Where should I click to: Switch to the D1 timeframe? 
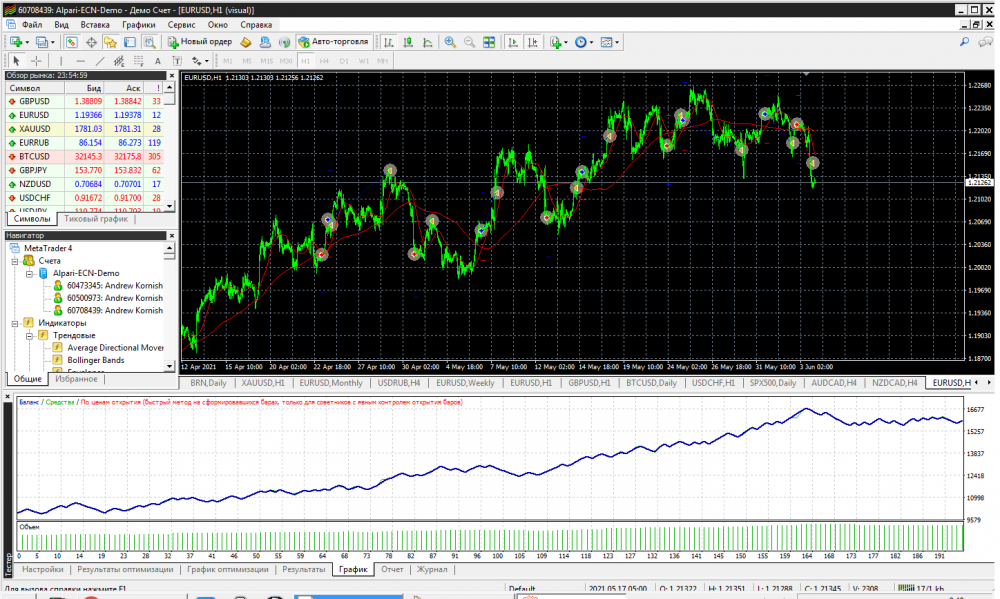pos(344,61)
